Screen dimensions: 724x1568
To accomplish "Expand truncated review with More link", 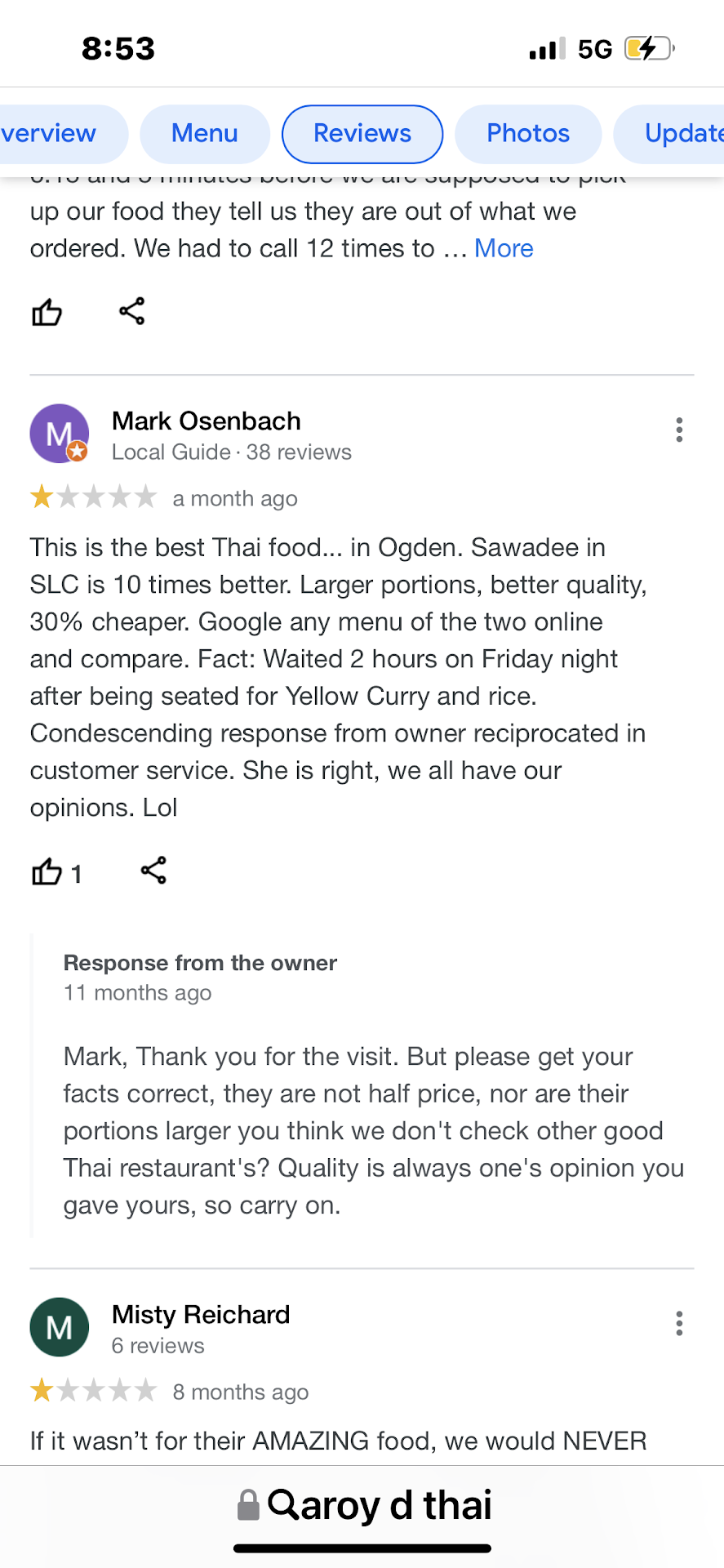I will pyautogui.click(x=504, y=248).
